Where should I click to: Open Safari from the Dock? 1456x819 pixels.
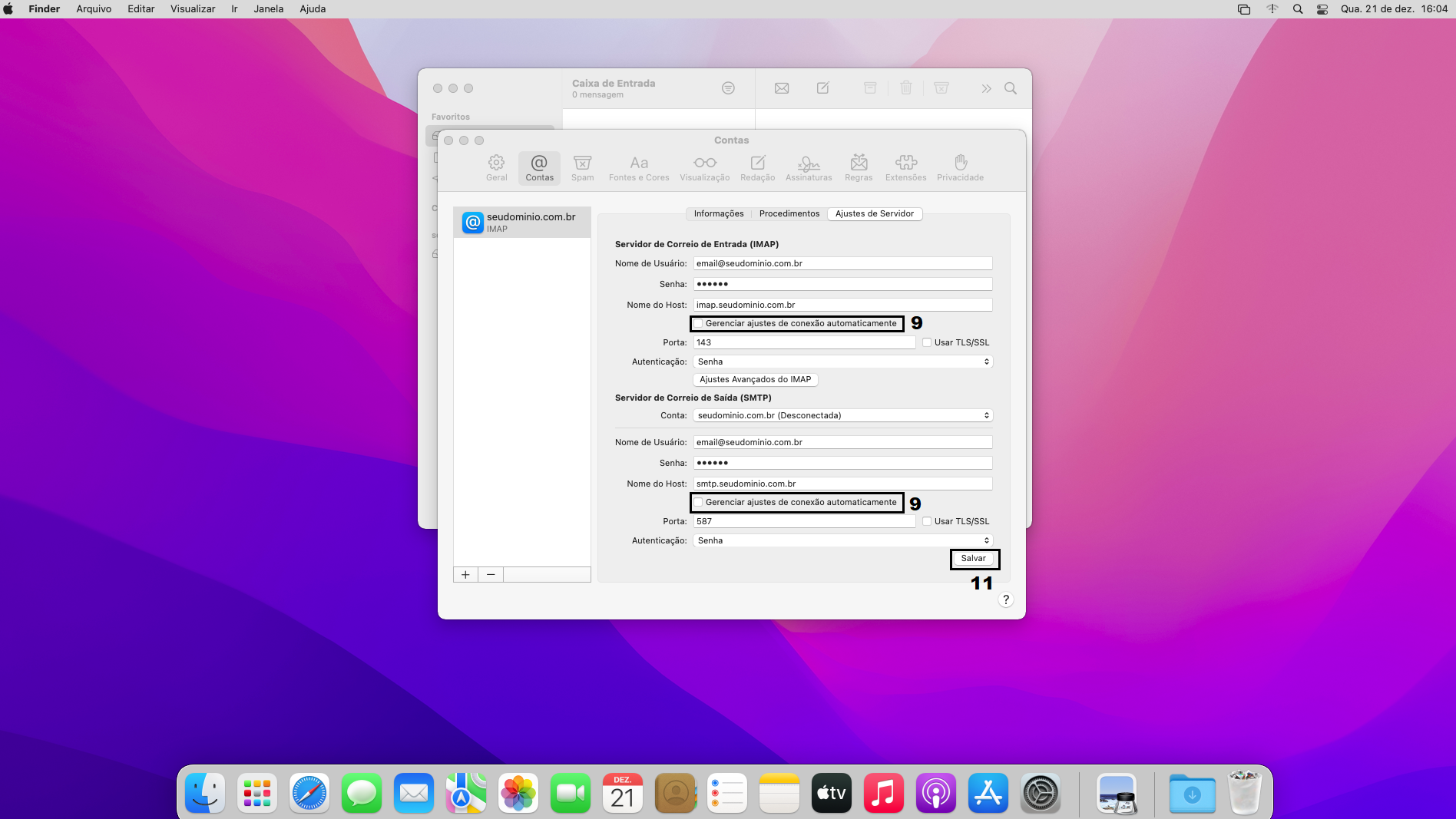(309, 794)
